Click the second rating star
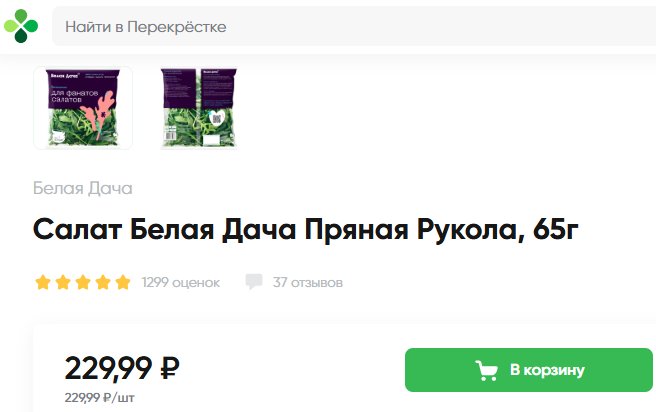Image resolution: width=656 pixels, height=412 pixels. (63, 282)
